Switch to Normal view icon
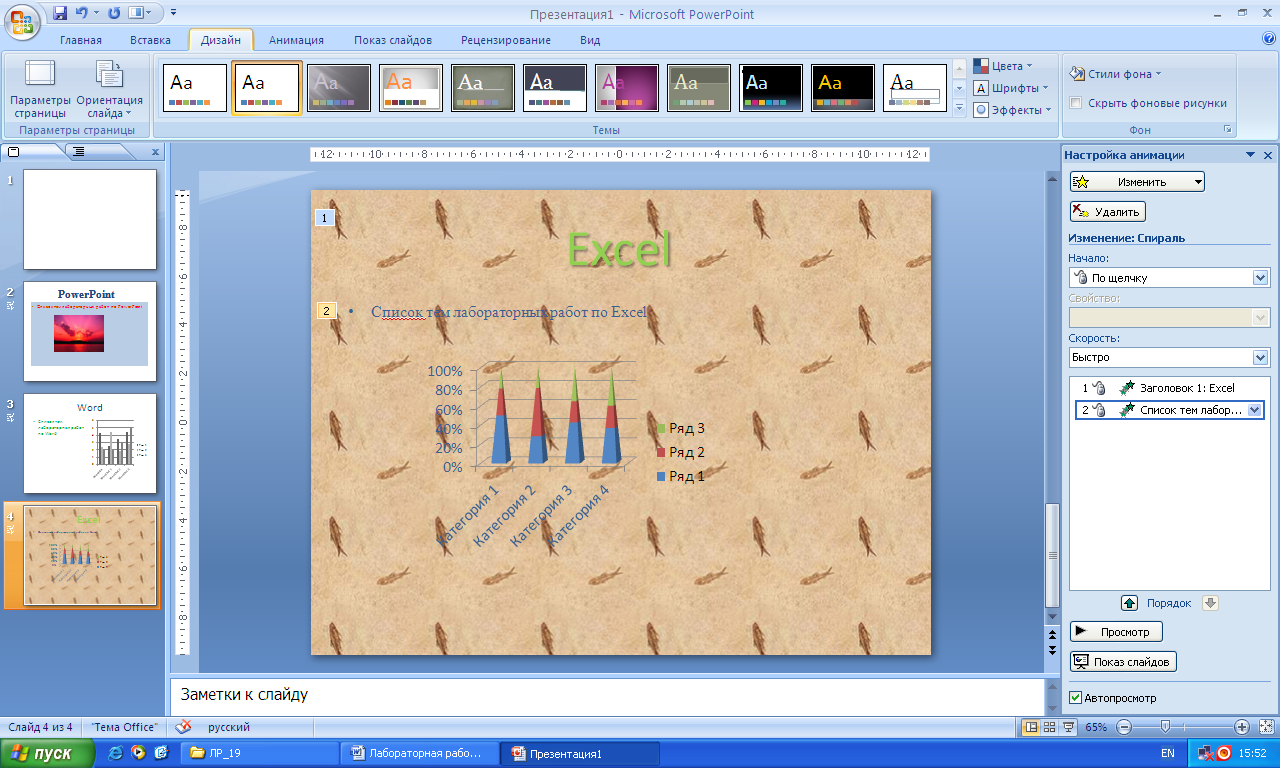This screenshot has width=1280, height=768. pos(1031,727)
